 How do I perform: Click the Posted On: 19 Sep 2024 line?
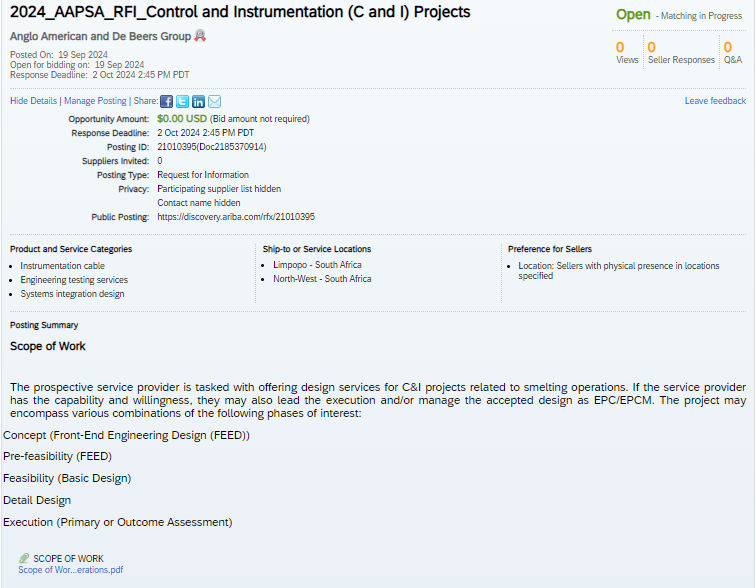point(59,54)
